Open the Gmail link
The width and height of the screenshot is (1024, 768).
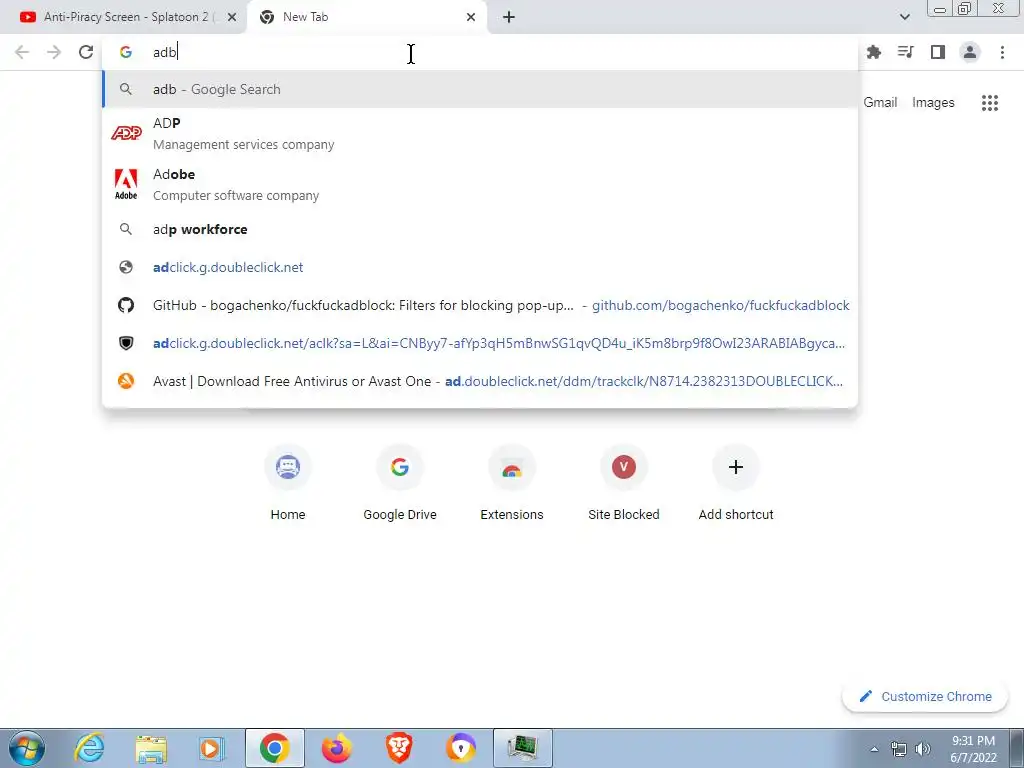coord(880,103)
